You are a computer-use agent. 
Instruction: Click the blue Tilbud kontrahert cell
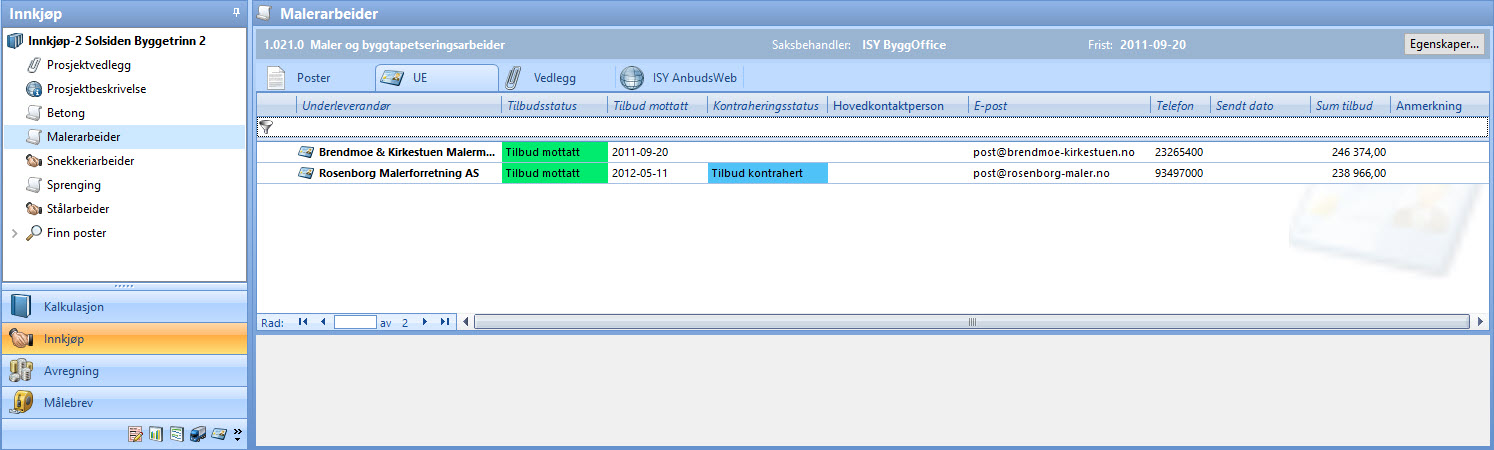tap(768, 173)
